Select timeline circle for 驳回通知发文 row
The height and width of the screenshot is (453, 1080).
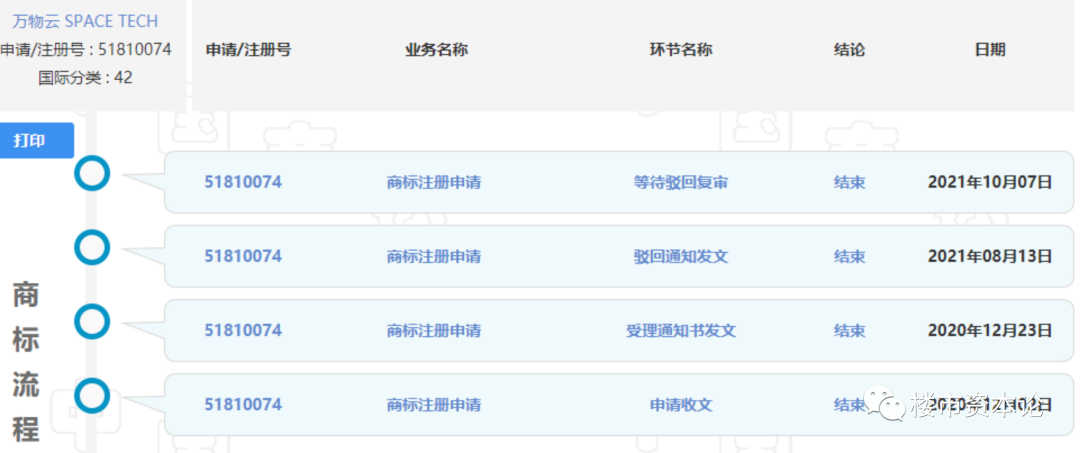pyautogui.click(x=92, y=247)
